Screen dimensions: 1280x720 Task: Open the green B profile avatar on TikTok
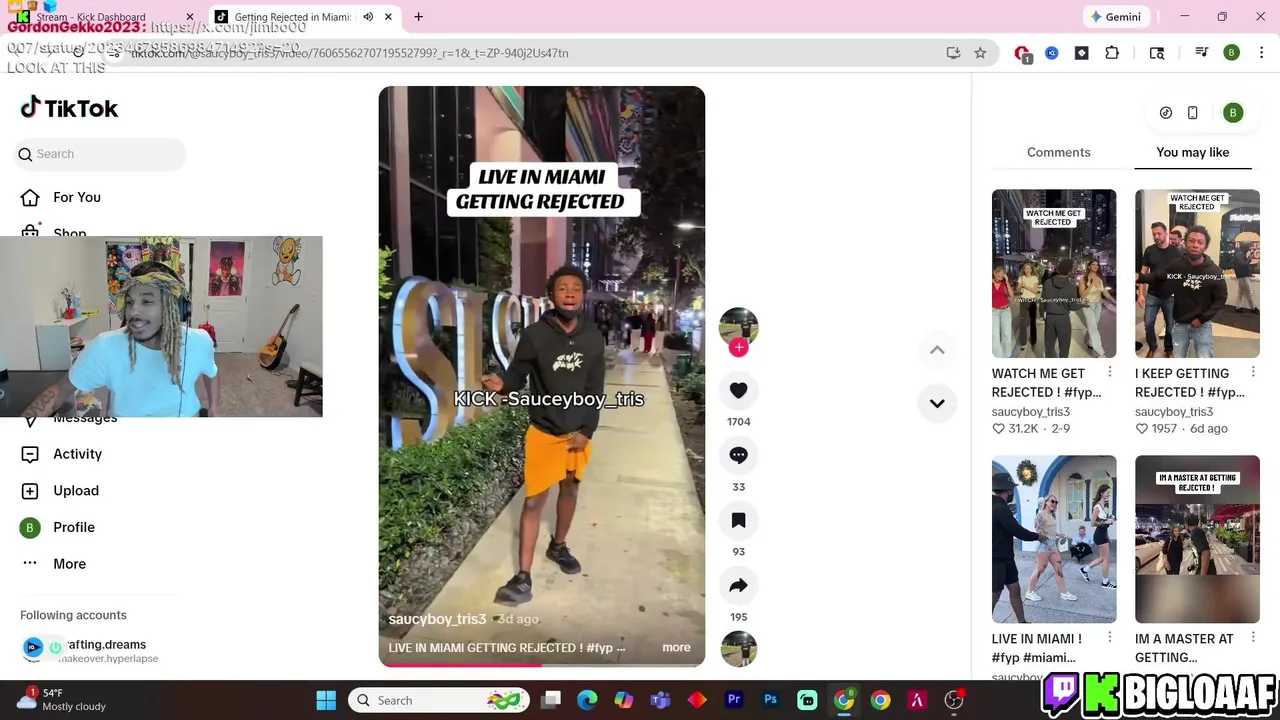(x=1233, y=113)
